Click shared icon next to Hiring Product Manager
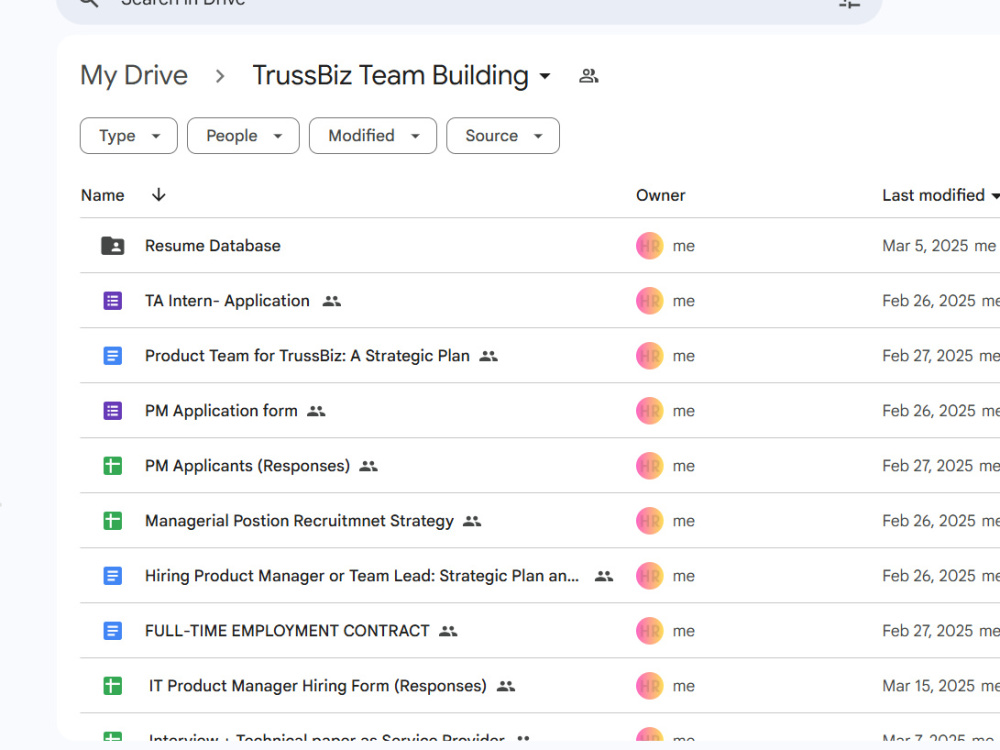The image size is (1000, 750). (x=604, y=576)
